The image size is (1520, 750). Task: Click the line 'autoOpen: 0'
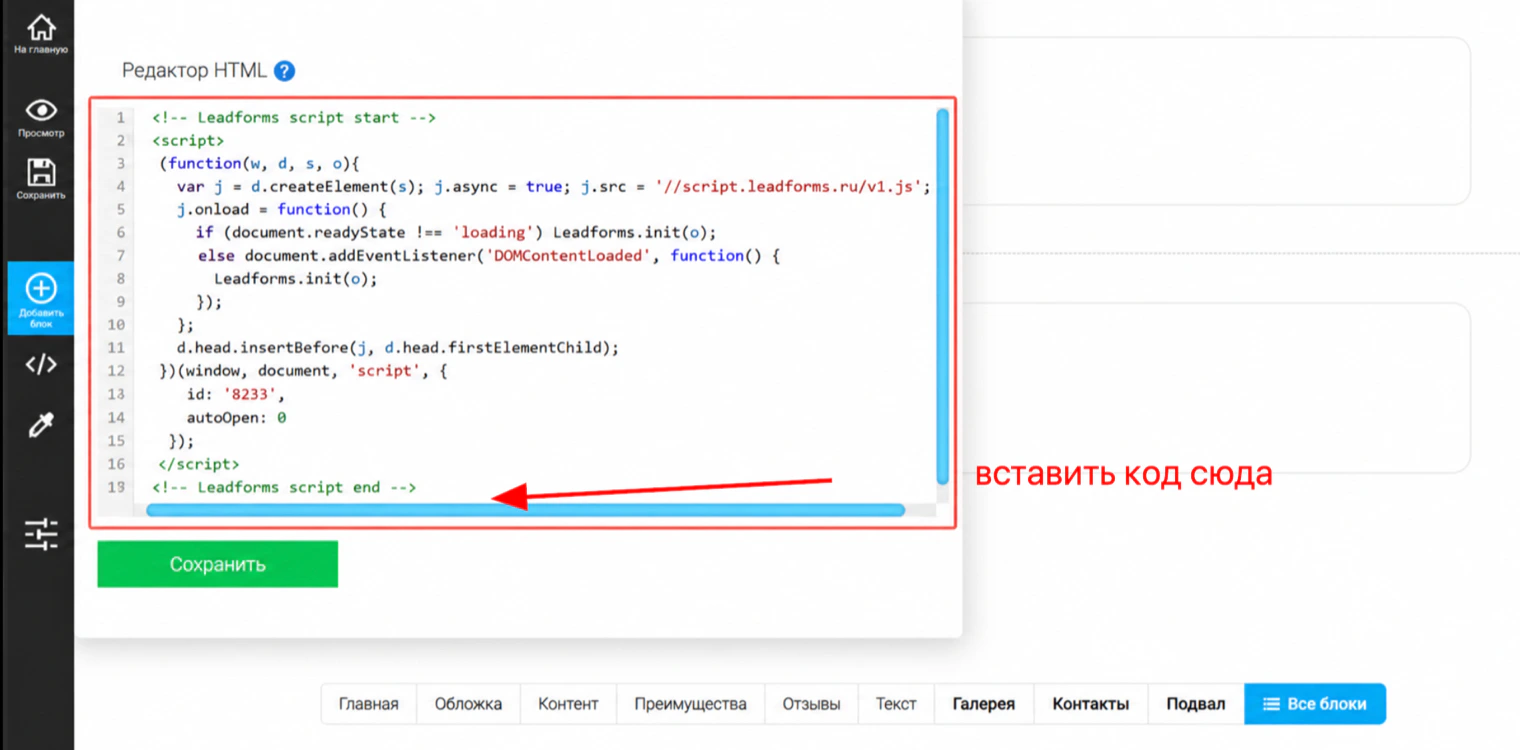[x=236, y=417]
